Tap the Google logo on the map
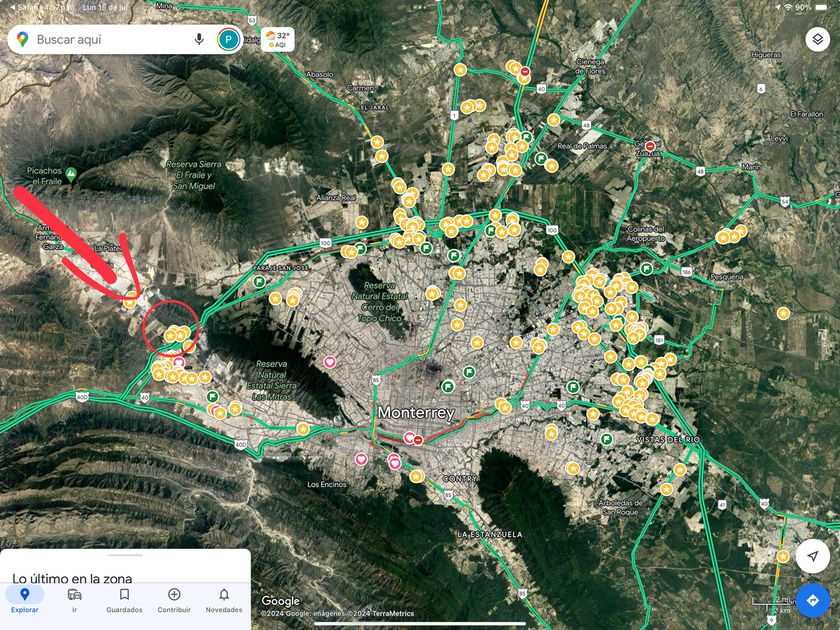Viewport: 840px width, 630px height. pyautogui.click(x=280, y=601)
